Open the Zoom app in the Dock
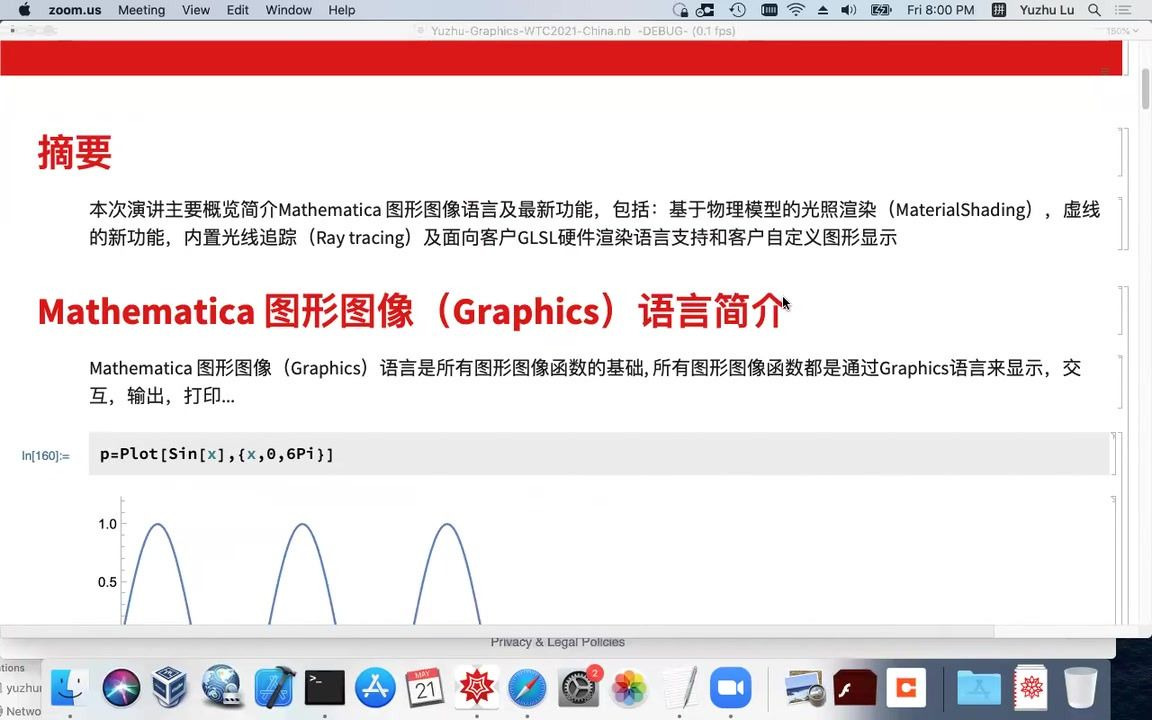Viewport: 1152px width, 720px height. [x=730, y=687]
